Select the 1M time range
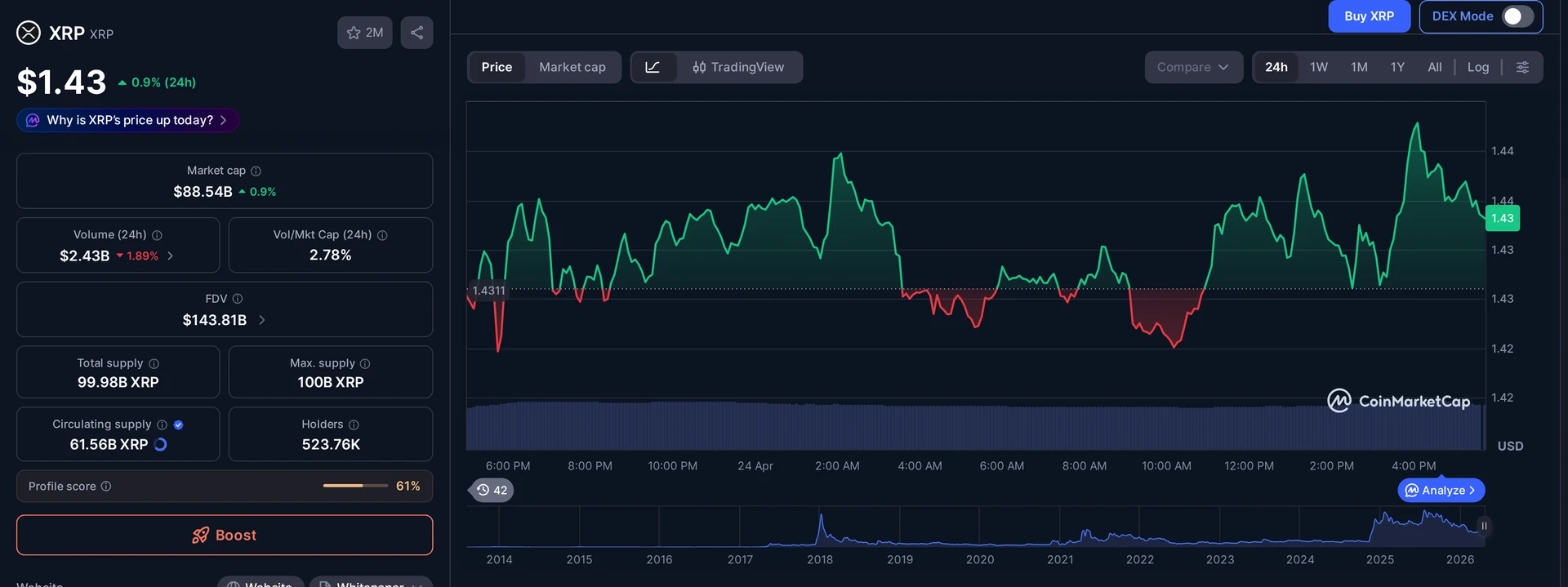 (1359, 67)
